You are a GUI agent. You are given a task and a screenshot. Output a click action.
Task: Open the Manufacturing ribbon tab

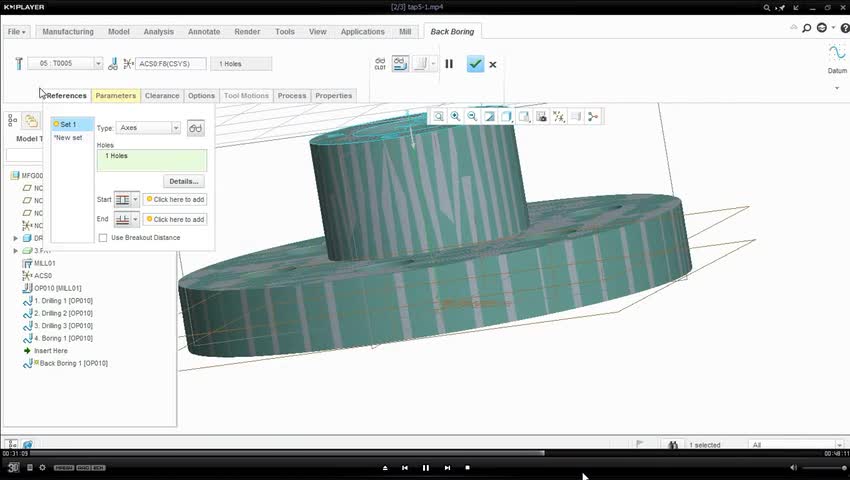click(x=68, y=32)
